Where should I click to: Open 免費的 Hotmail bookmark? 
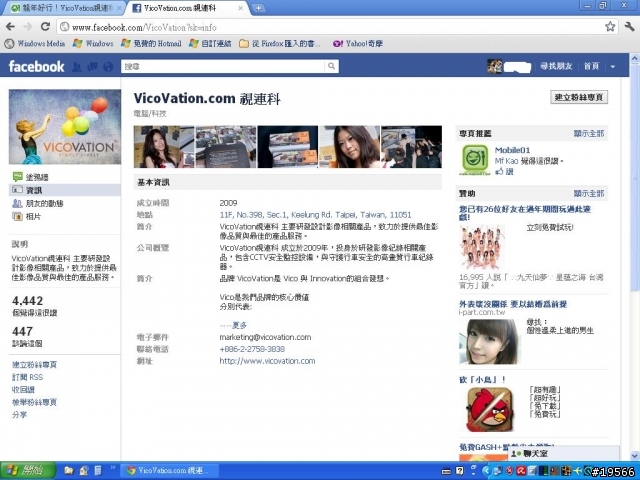tap(152, 43)
